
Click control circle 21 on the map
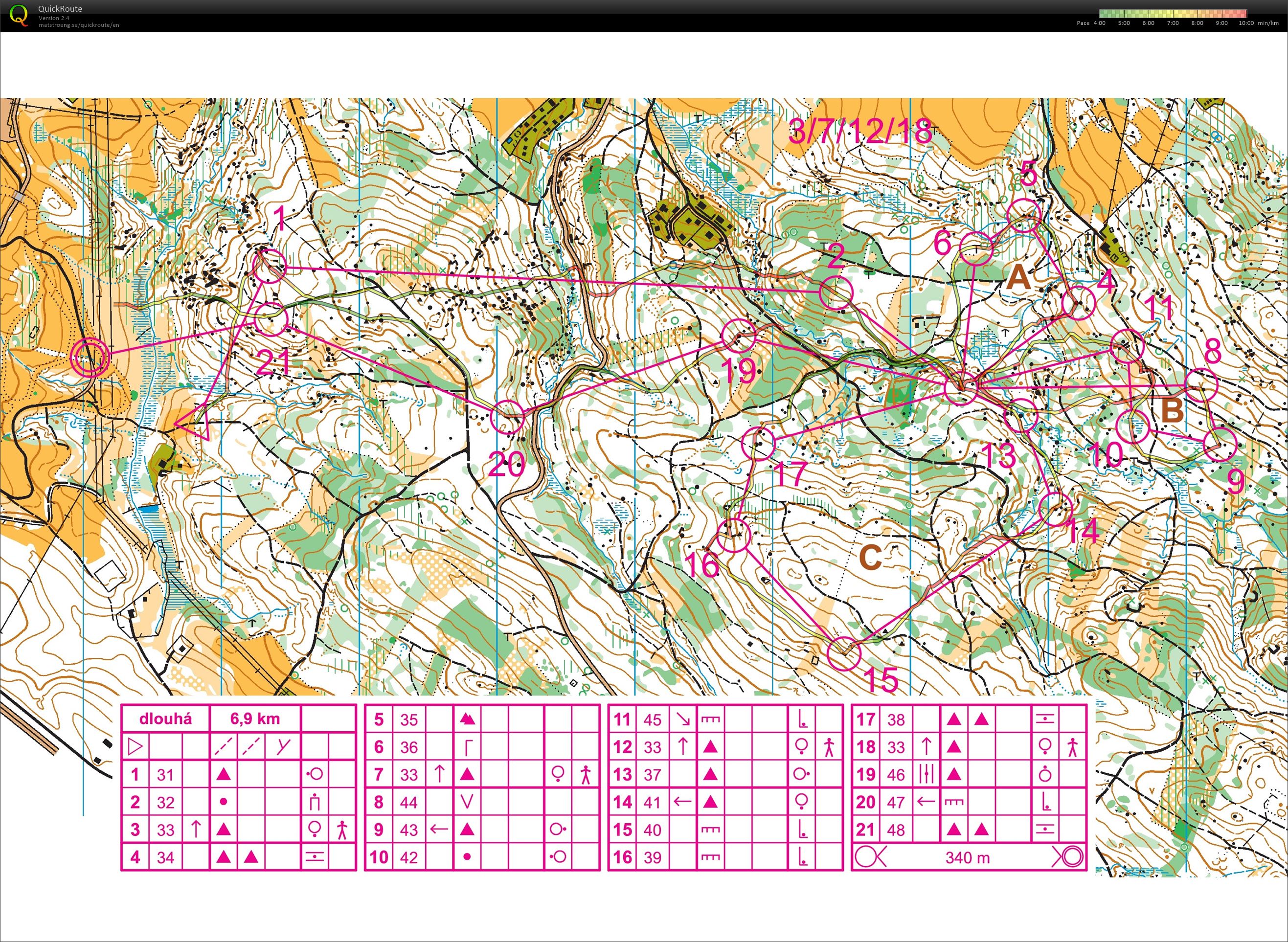coord(271,319)
